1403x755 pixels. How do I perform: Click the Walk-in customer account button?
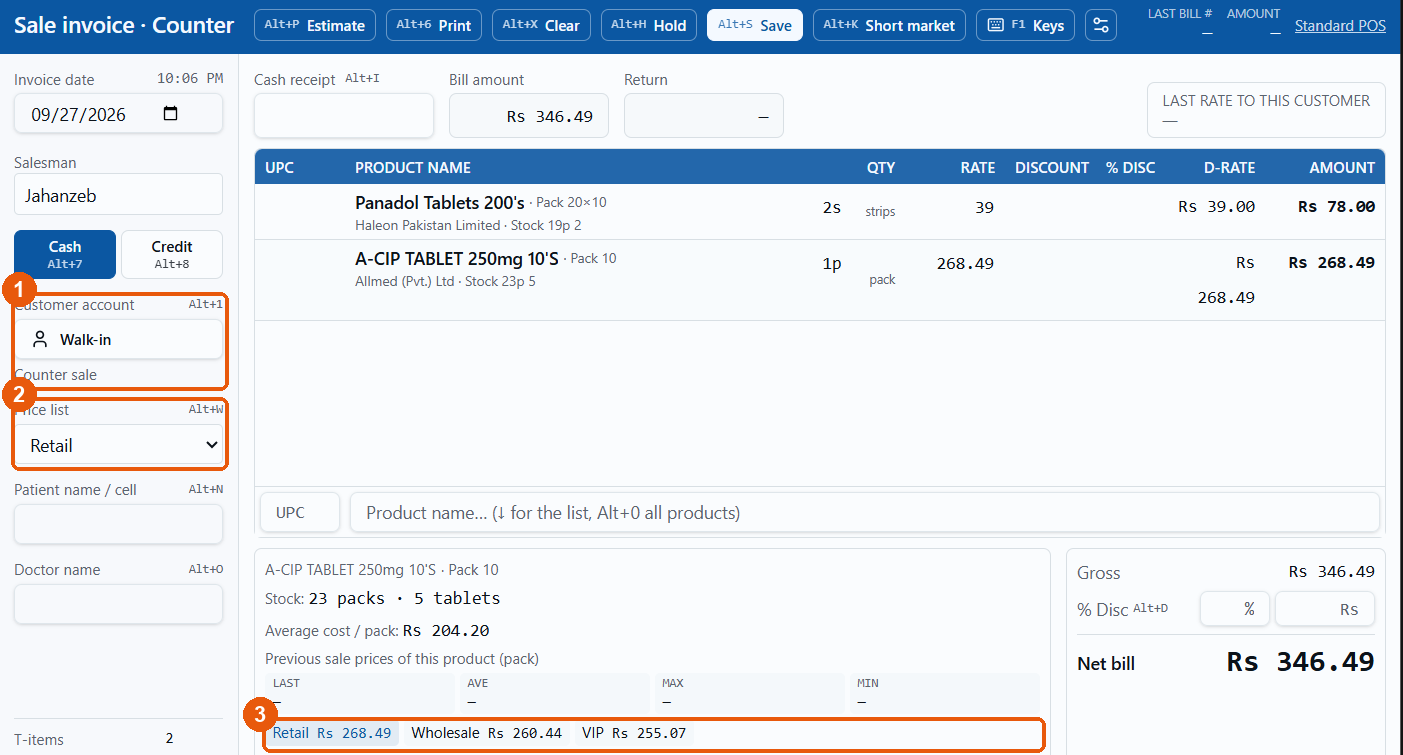point(118,339)
